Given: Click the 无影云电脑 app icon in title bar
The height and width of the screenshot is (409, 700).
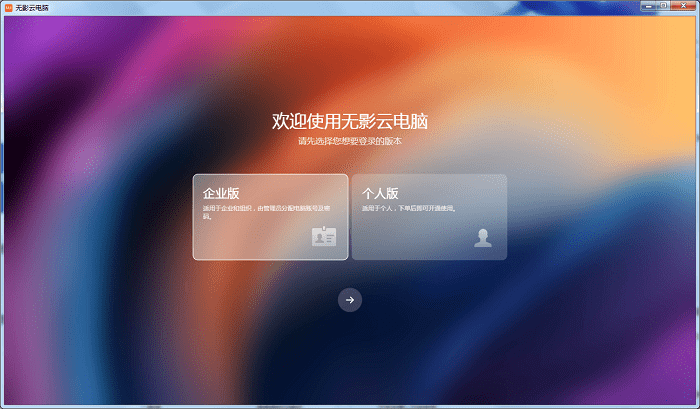Looking at the screenshot, I should (x=8, y=7).
